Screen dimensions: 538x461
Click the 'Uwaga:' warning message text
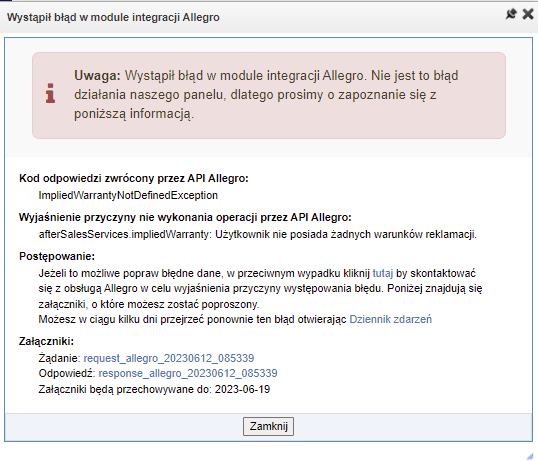click(x=266, y=95)
